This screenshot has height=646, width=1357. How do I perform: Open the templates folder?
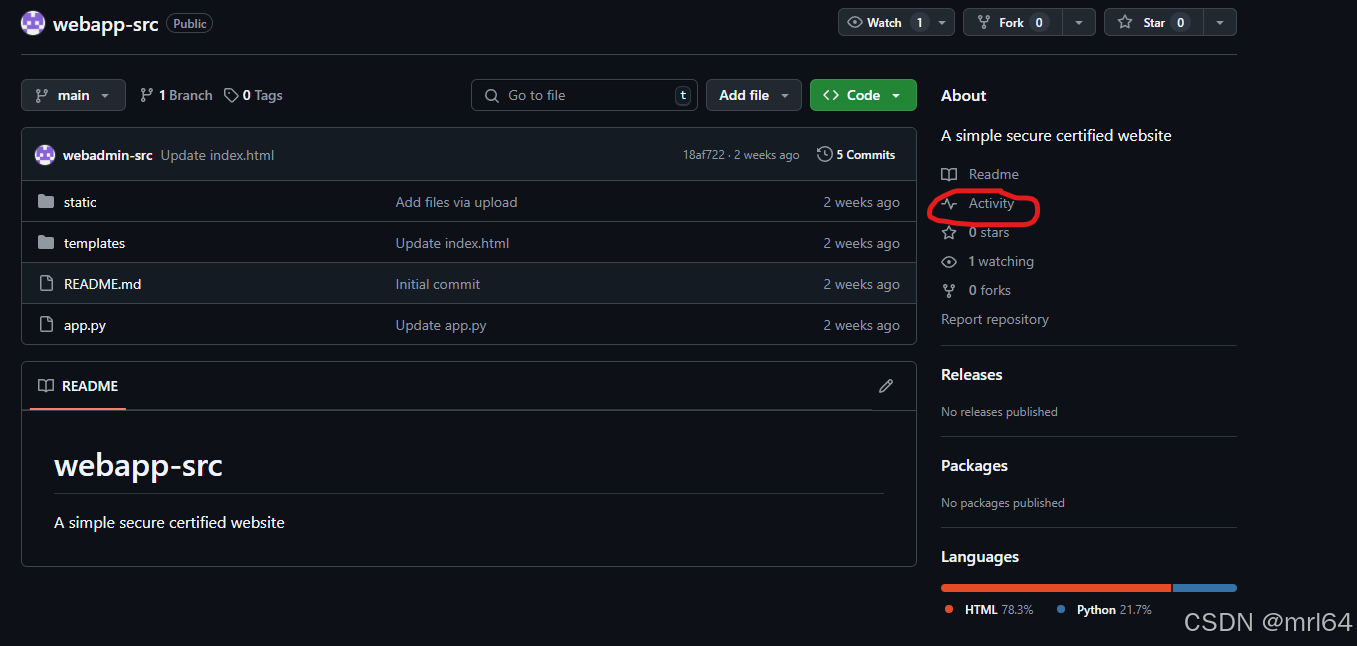coord(94,243)
